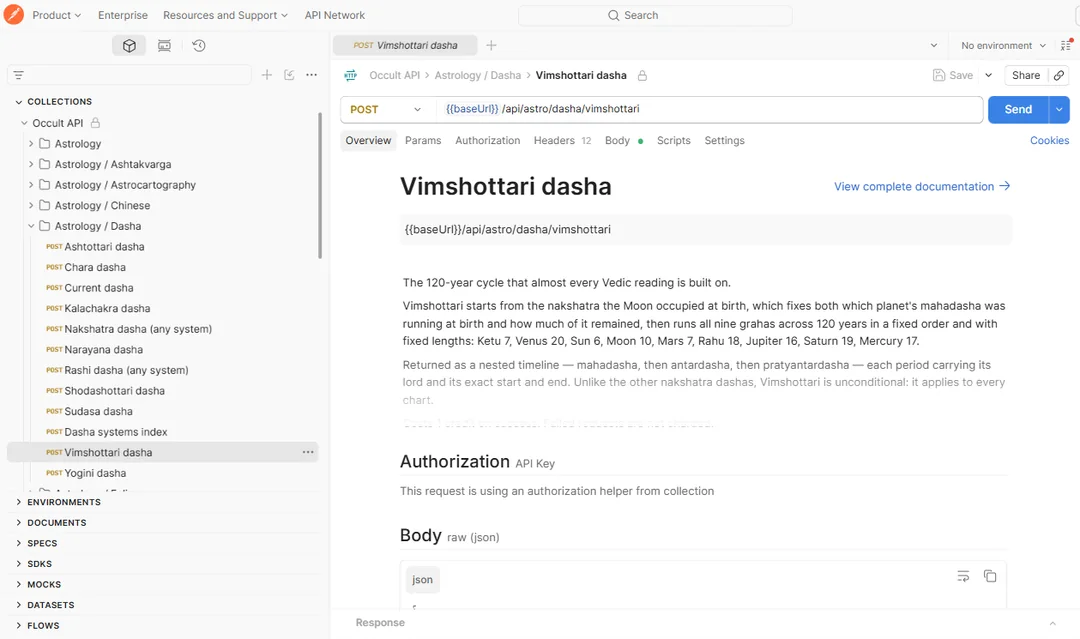Image resolution: width=1080 pixels, height=639 pixels.
Task: Collapse the Occult API collection
Action: pos(24,123)
